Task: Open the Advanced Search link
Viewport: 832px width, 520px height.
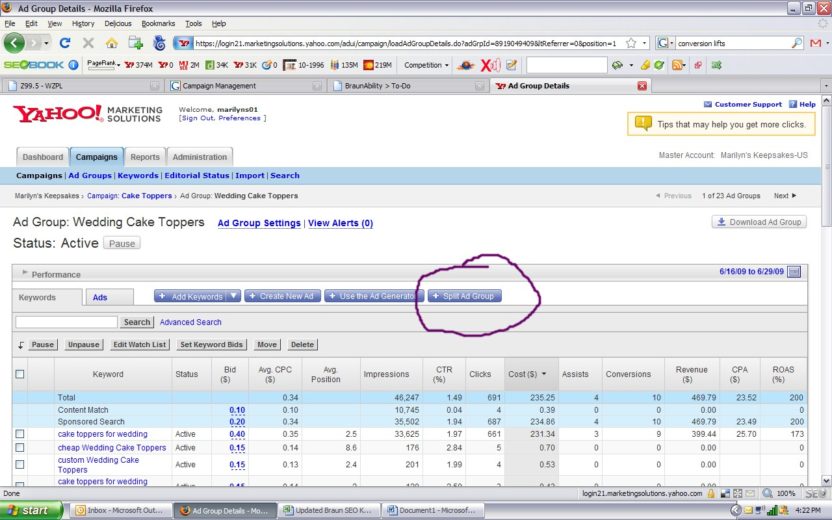Action: [x=190, y=322]
